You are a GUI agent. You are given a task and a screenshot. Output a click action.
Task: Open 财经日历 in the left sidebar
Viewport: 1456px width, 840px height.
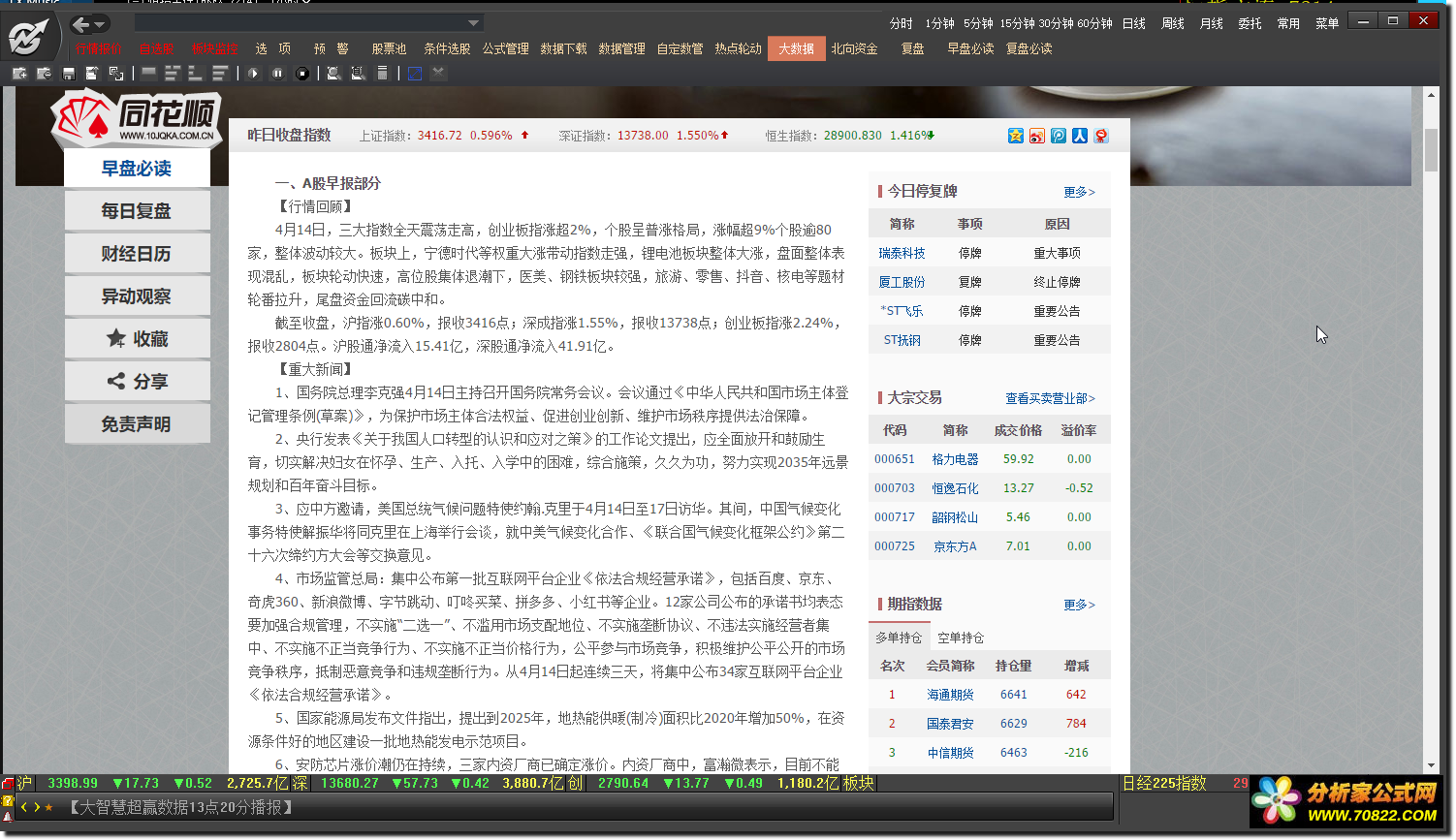(x=137, y=253)
